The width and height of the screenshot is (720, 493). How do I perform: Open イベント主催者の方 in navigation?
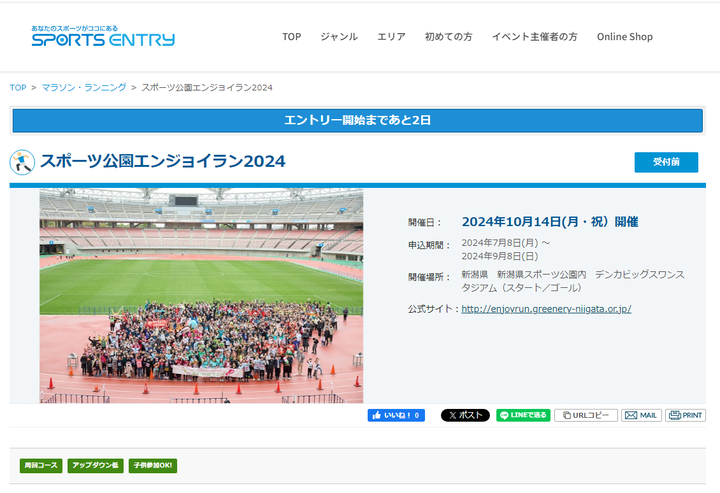click(534, 37)
